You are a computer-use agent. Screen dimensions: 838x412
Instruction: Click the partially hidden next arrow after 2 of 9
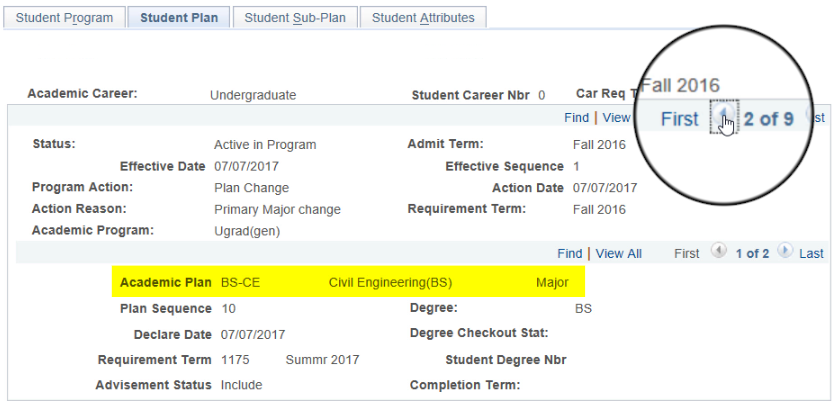(813, 117)
